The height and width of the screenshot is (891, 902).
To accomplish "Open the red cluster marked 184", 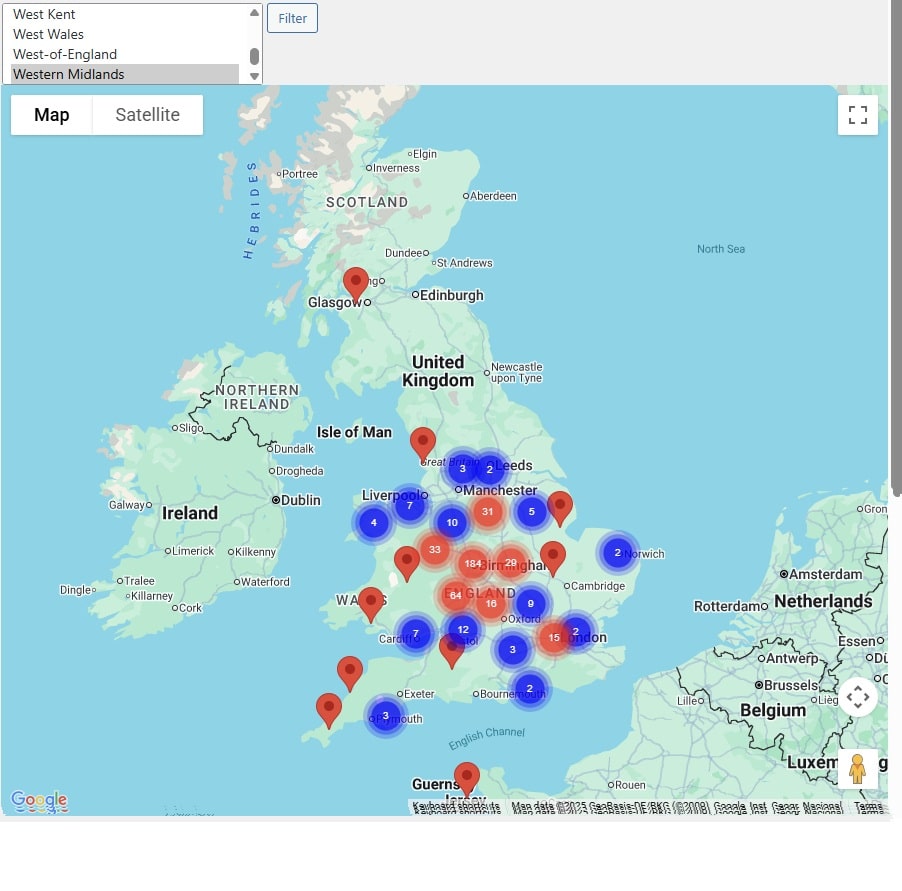I will click(472, 564).
